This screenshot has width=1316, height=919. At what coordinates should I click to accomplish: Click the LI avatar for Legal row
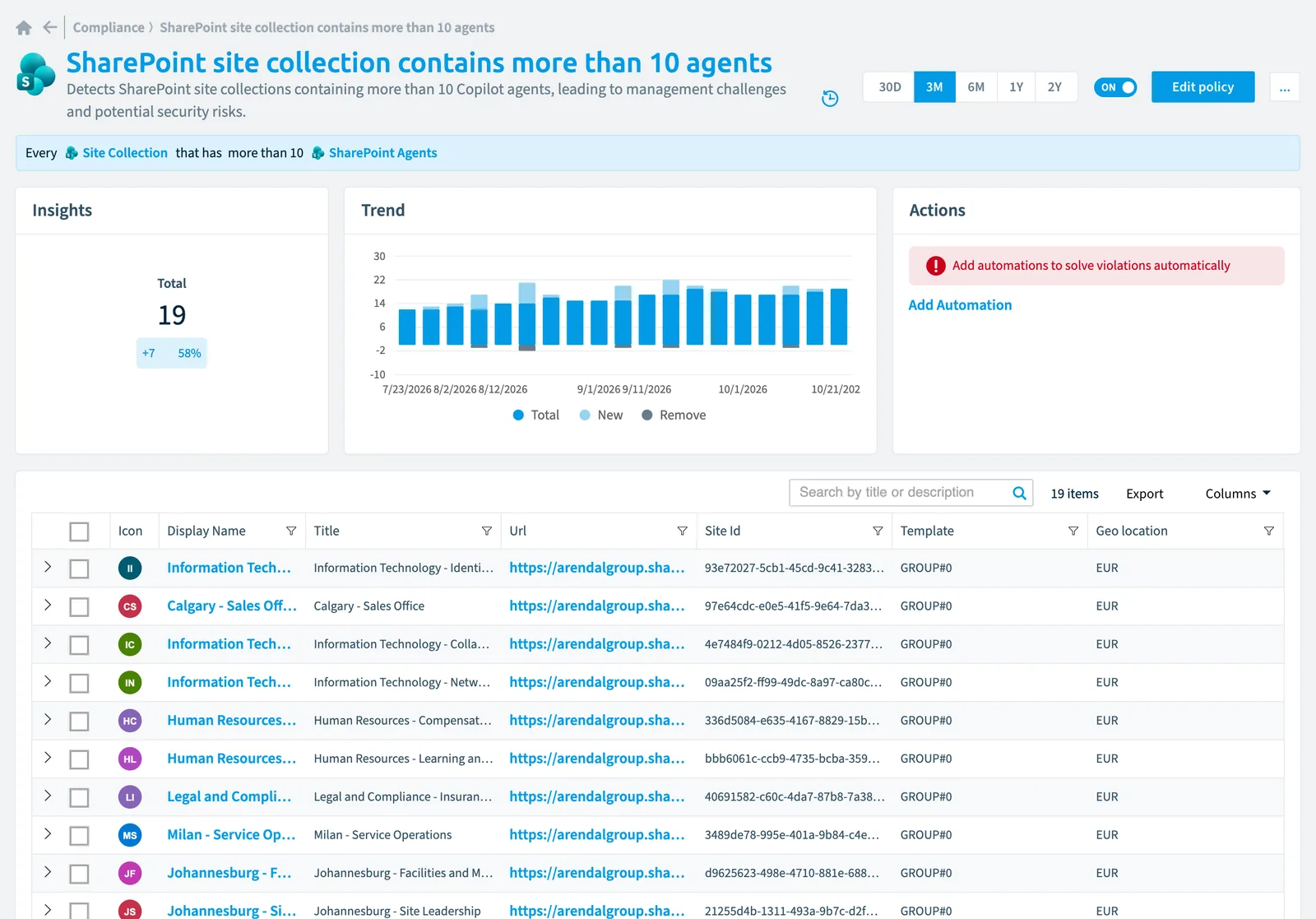tap(130, 797)
